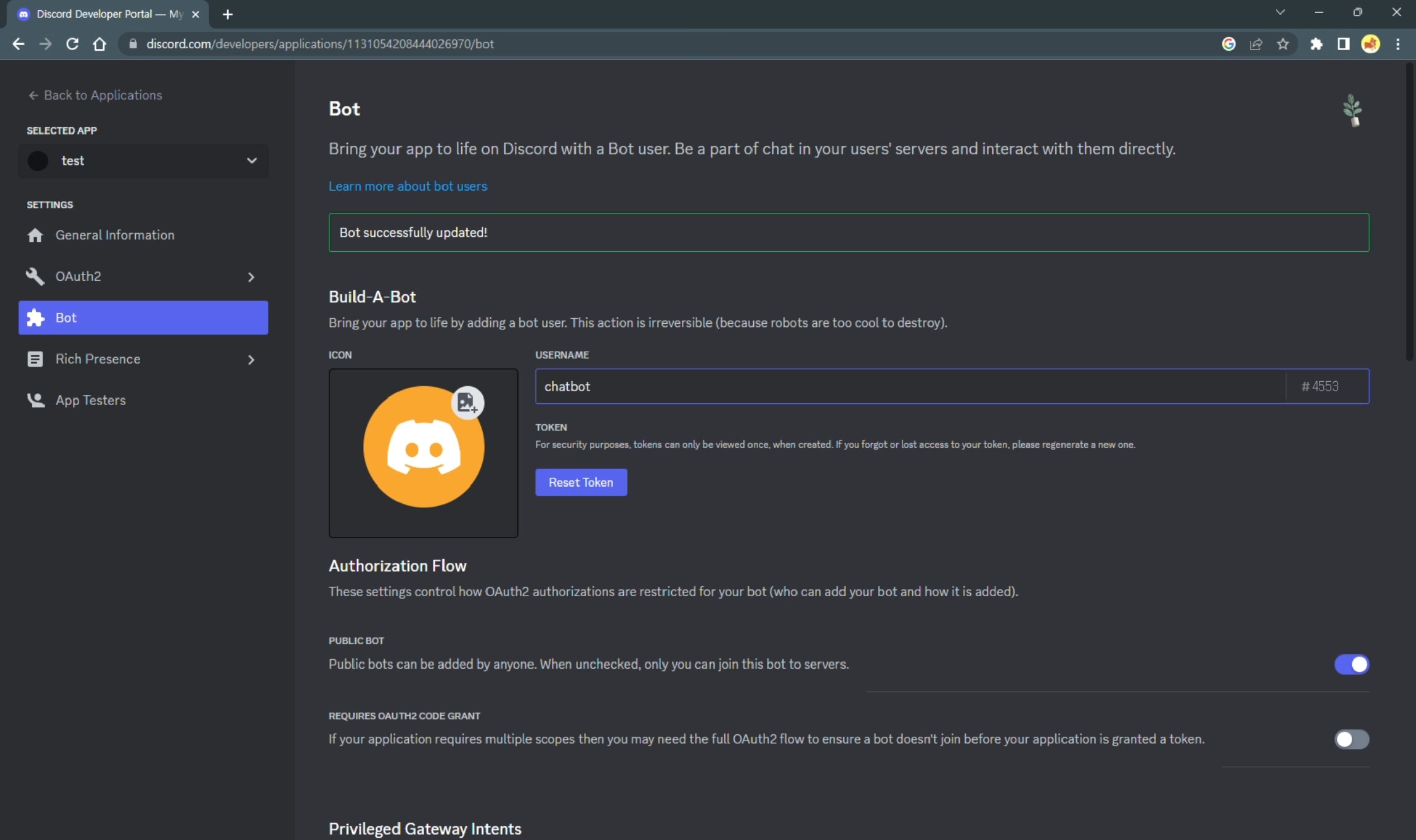The width and height of the screenshot is (1416, 840).
Task: Click the orange Discord bot icon
Action: tap(423, 447)
